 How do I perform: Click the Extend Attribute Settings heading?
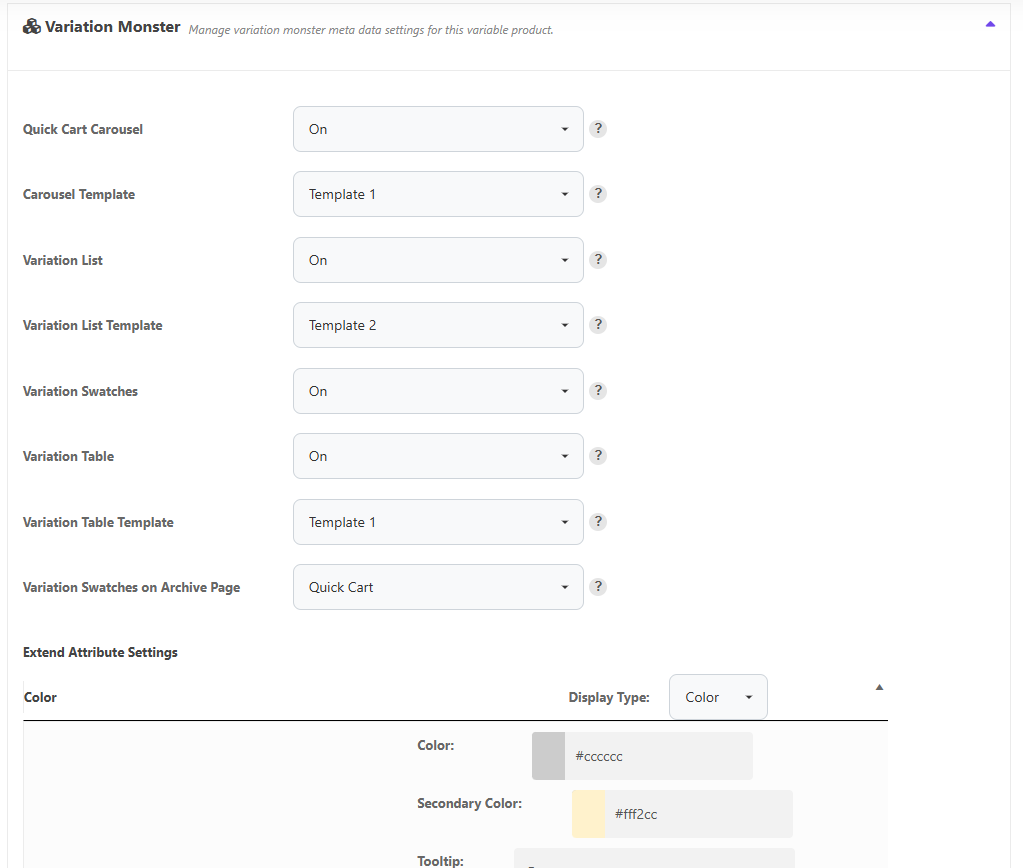click(x=100, y=652)
